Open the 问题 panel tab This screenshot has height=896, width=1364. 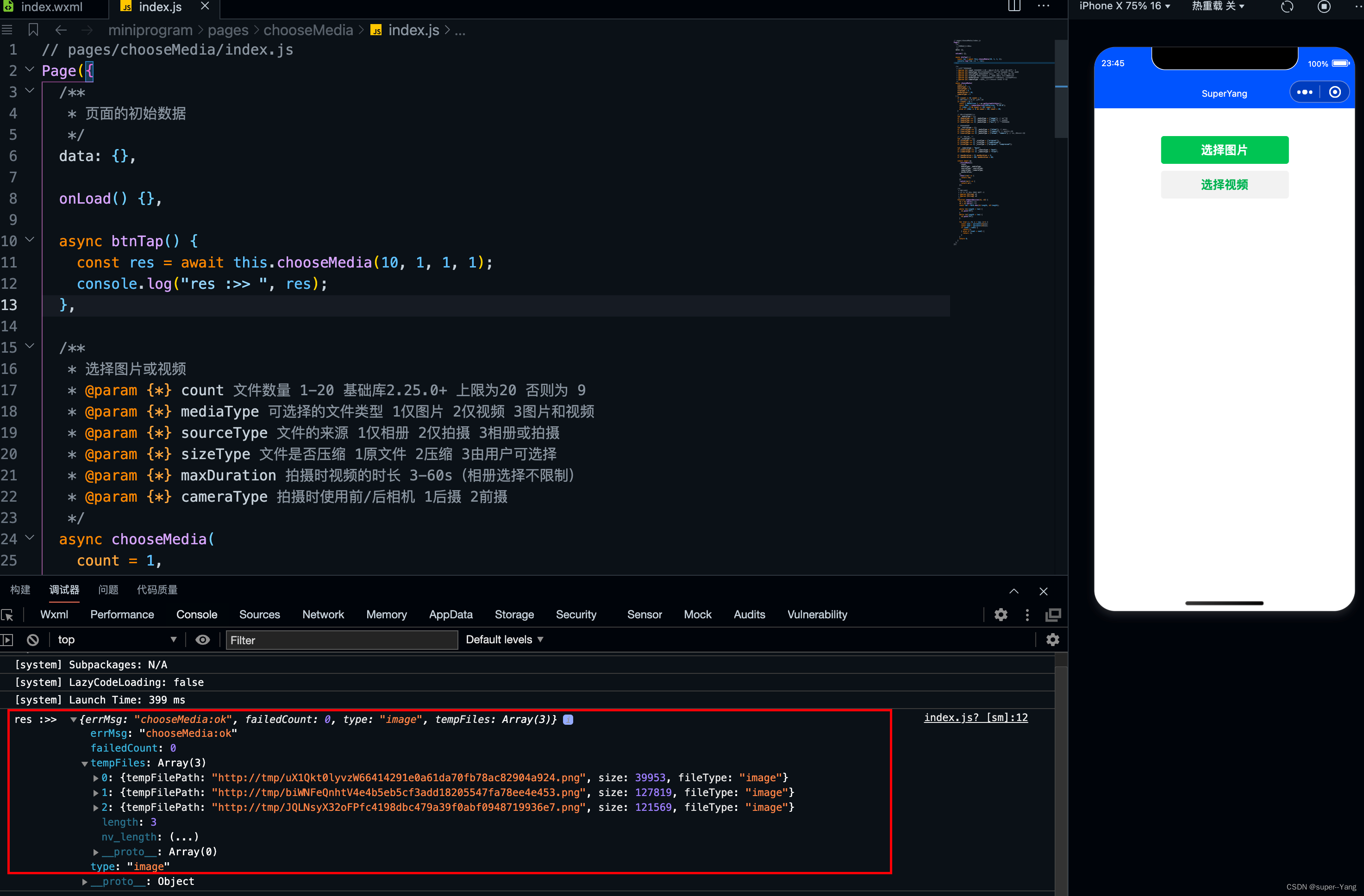(x=108, y=590)
